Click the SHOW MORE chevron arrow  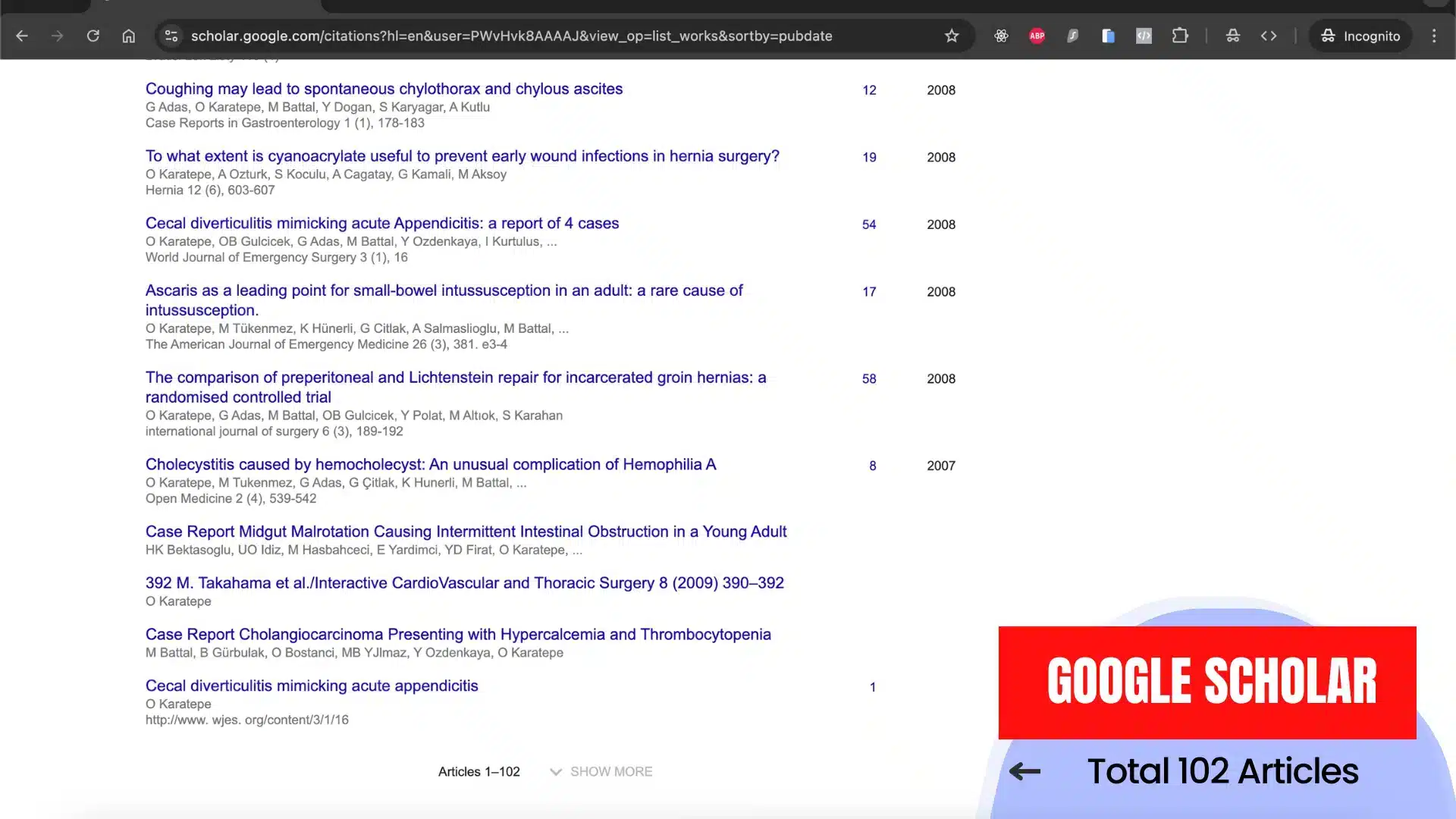[x=556, y=771]
